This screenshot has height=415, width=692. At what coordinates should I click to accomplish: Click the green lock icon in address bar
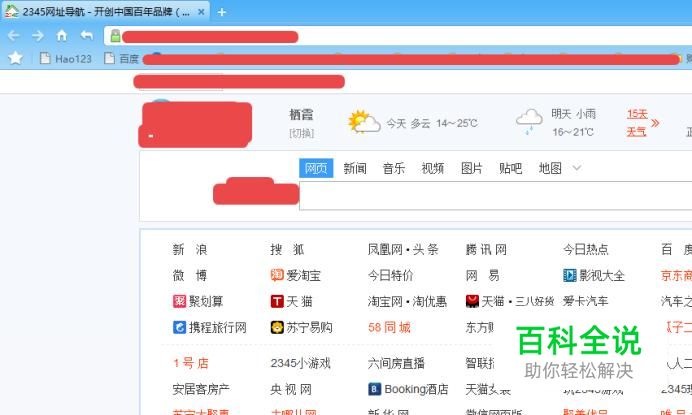coord(115,36)
